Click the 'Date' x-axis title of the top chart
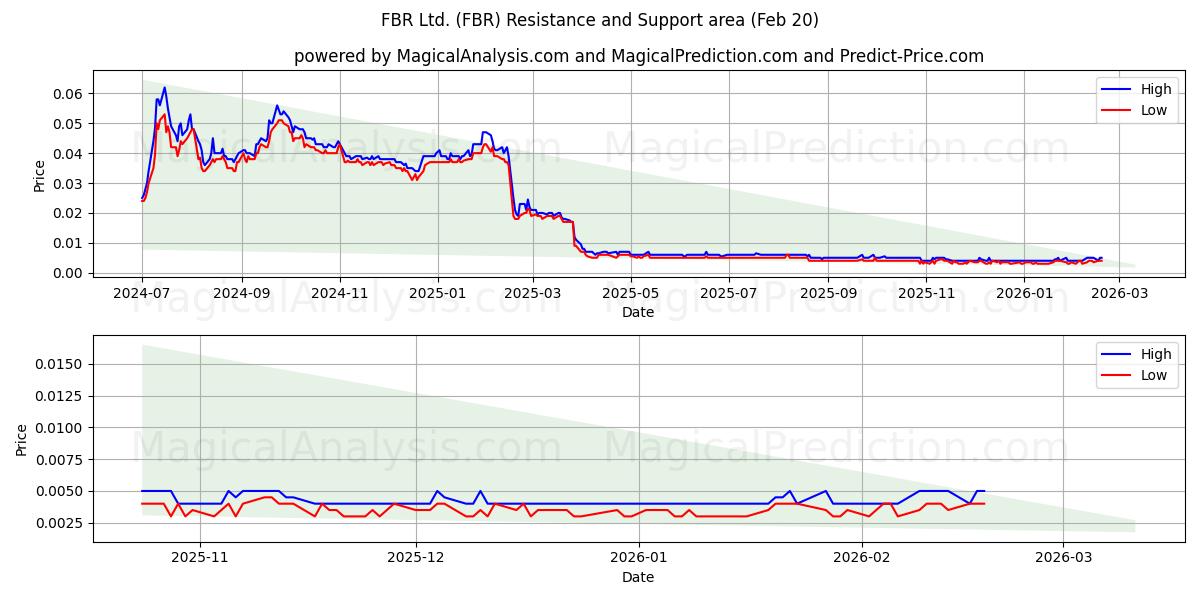This screenshot has width=1200, height=600. (638, 312)
